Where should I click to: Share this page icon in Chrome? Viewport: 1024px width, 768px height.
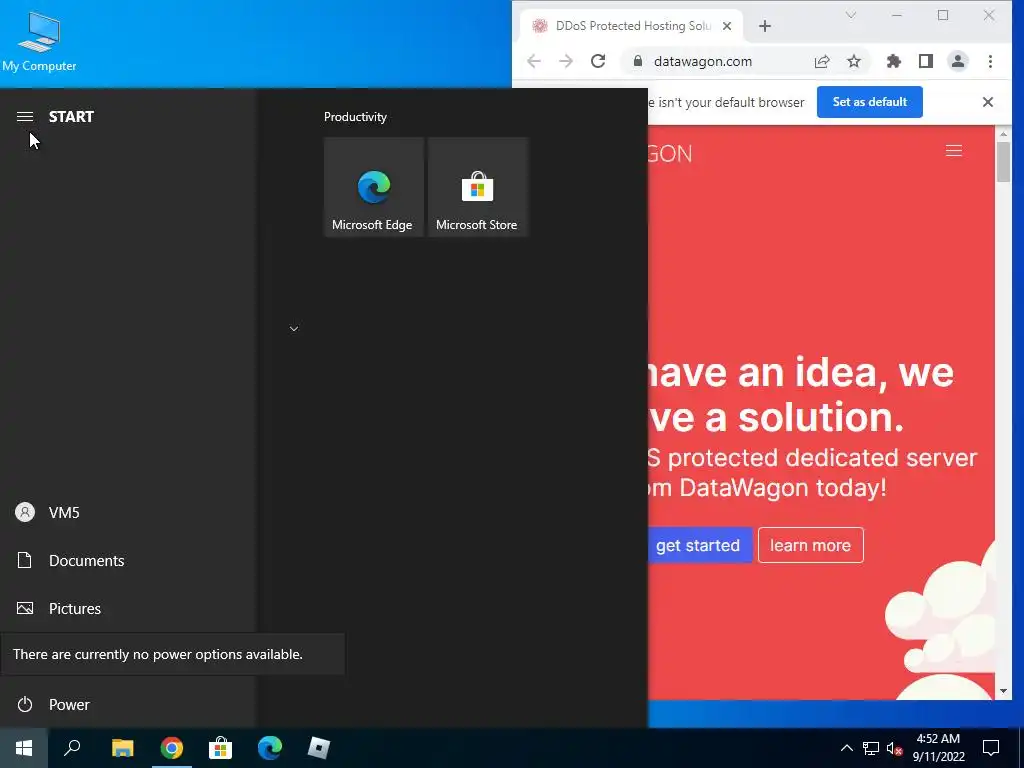[822, 61]
